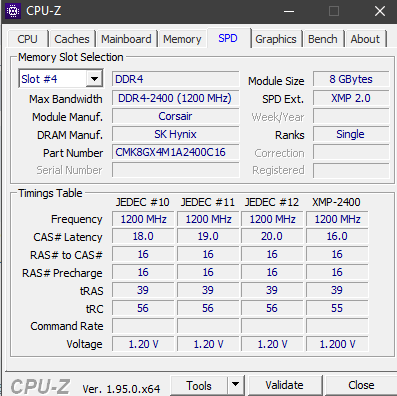
Task: Switch to the Memory tab
Action: coord(182,39)
